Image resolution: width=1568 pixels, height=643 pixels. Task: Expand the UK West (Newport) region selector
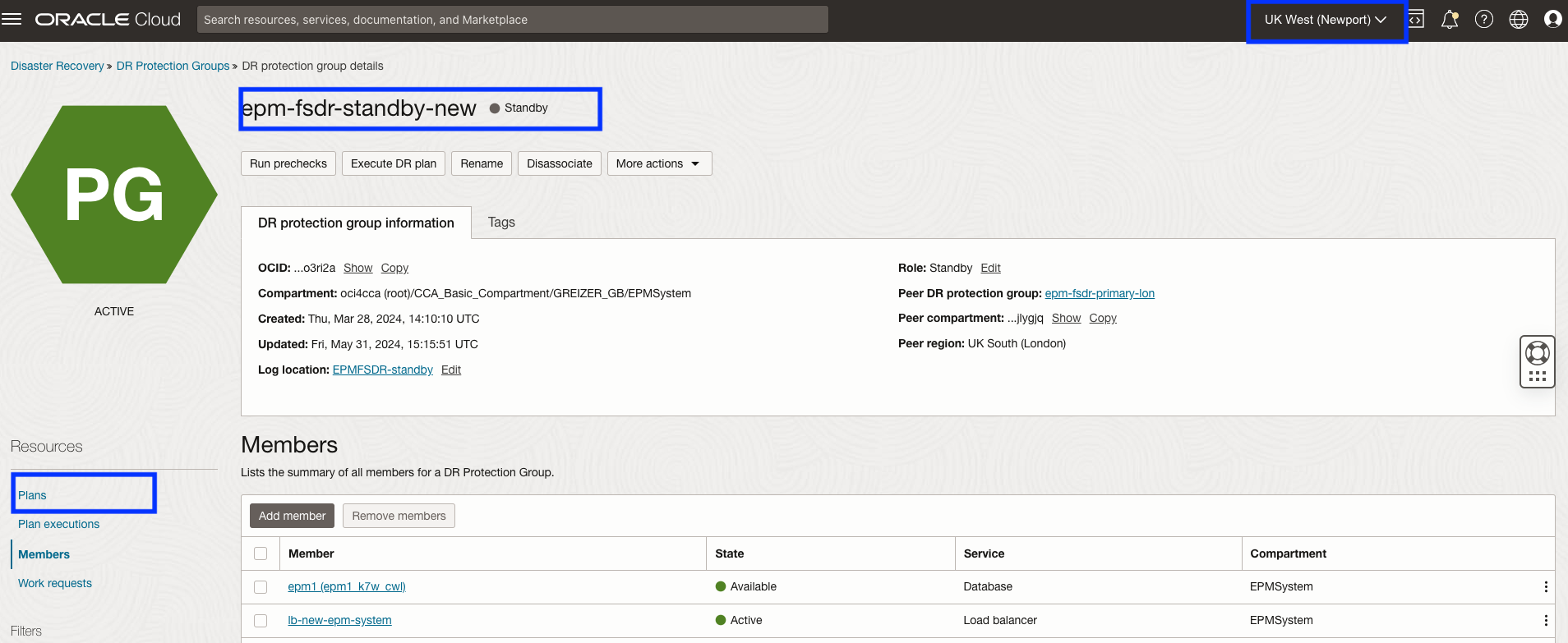pyautogui.click(x=1326, y=20)
